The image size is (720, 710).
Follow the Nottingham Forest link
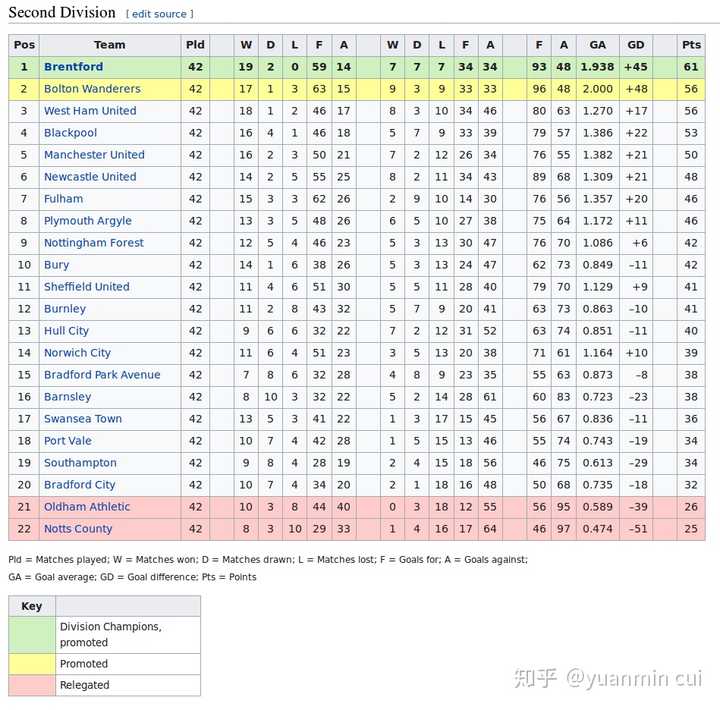(94, 243)
